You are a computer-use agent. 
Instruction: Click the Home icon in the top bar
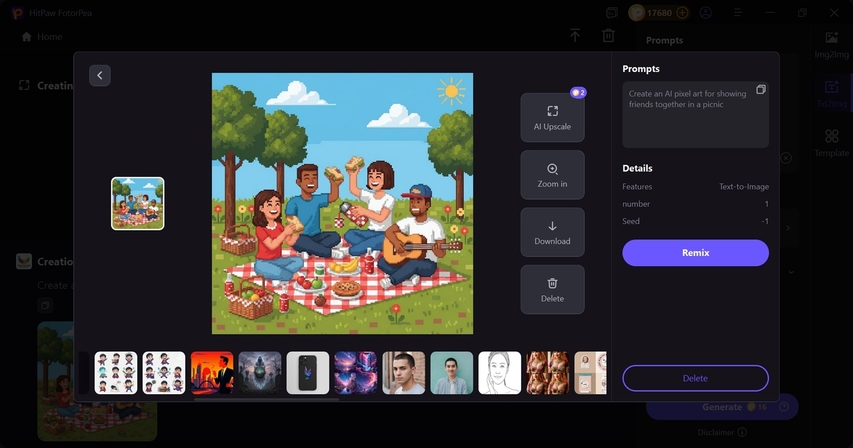26,36
